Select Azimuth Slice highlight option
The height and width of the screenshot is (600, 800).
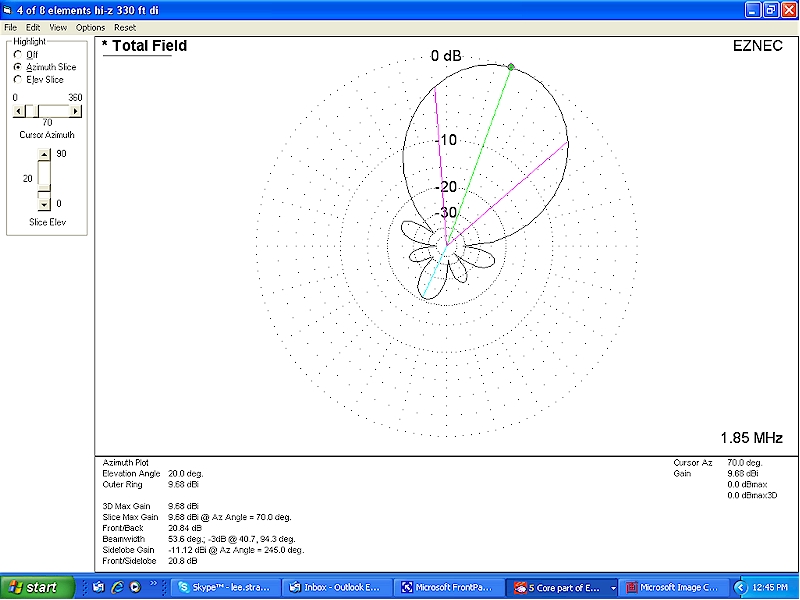[x=17, y=67]
